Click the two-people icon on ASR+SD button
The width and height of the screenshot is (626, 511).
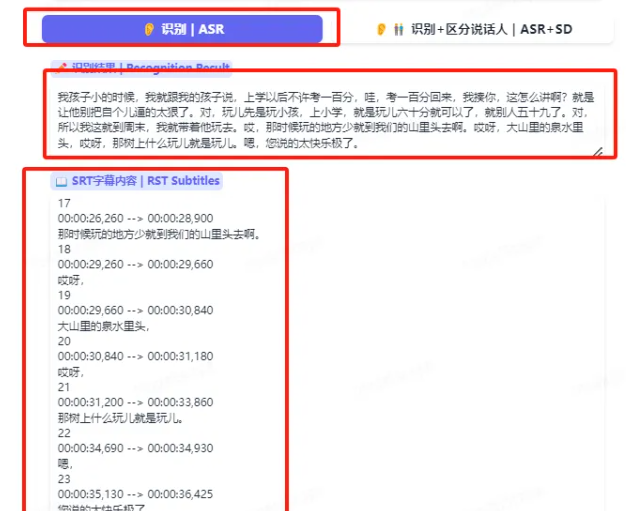[x=398, y=29]
